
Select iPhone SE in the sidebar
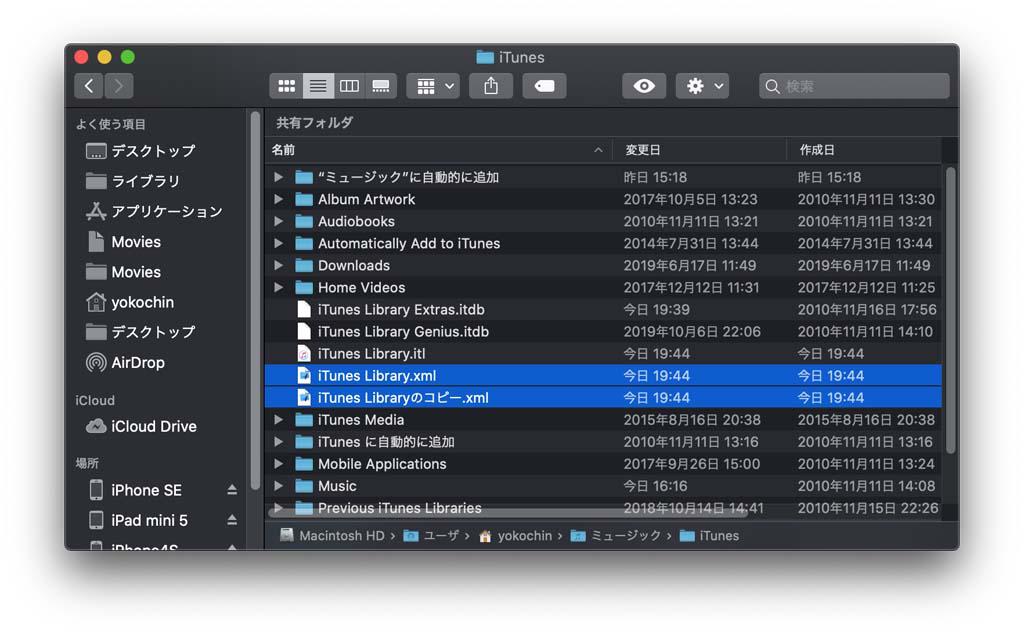click(135, 490)
